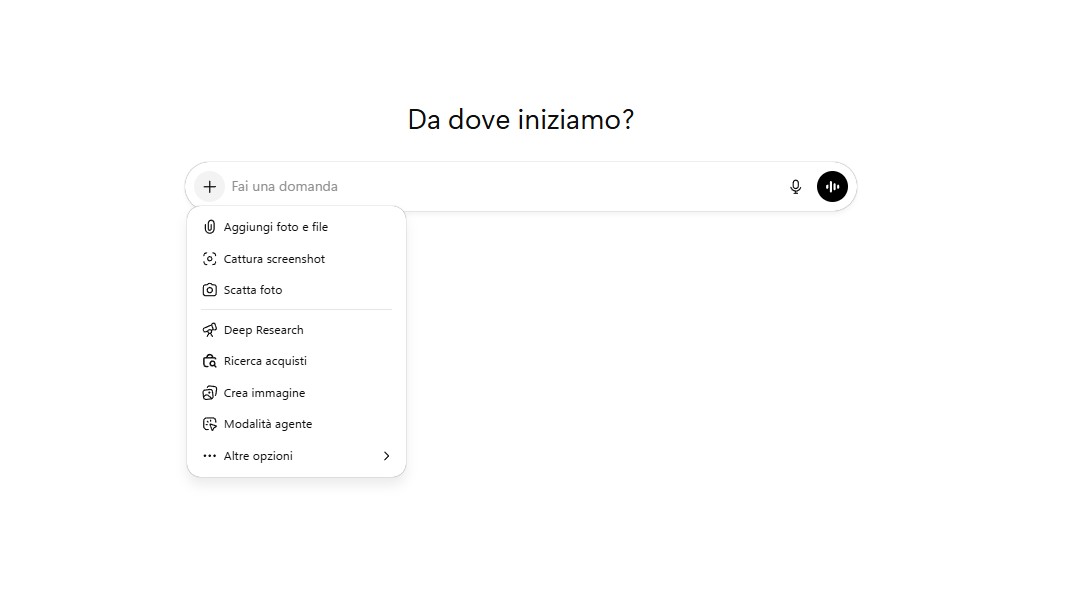Choose Cattura screenshot from the menu
The image size is (1076, 599).
[274, 258]
